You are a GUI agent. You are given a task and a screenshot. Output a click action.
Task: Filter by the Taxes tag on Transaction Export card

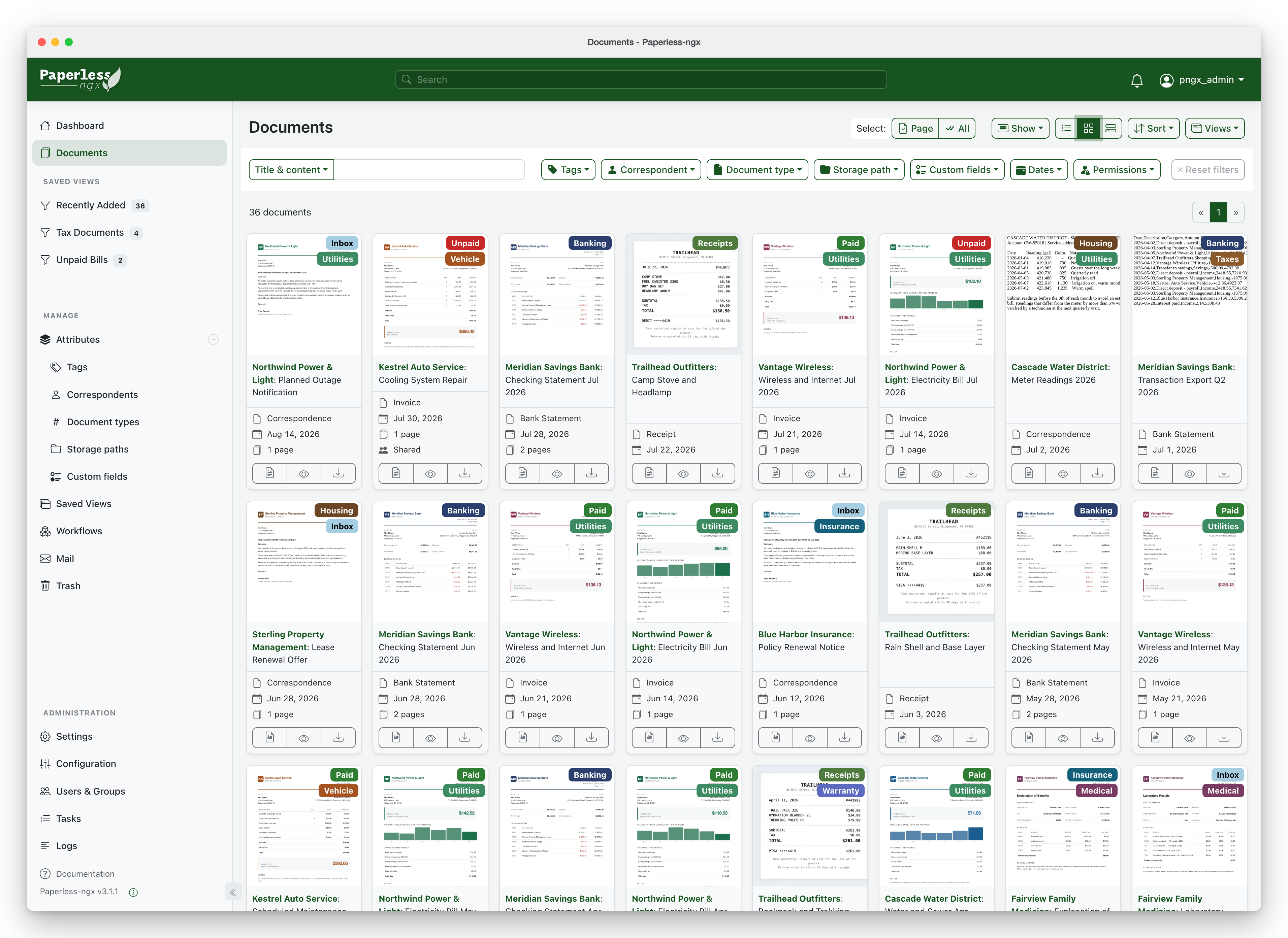coord(1227,259)
